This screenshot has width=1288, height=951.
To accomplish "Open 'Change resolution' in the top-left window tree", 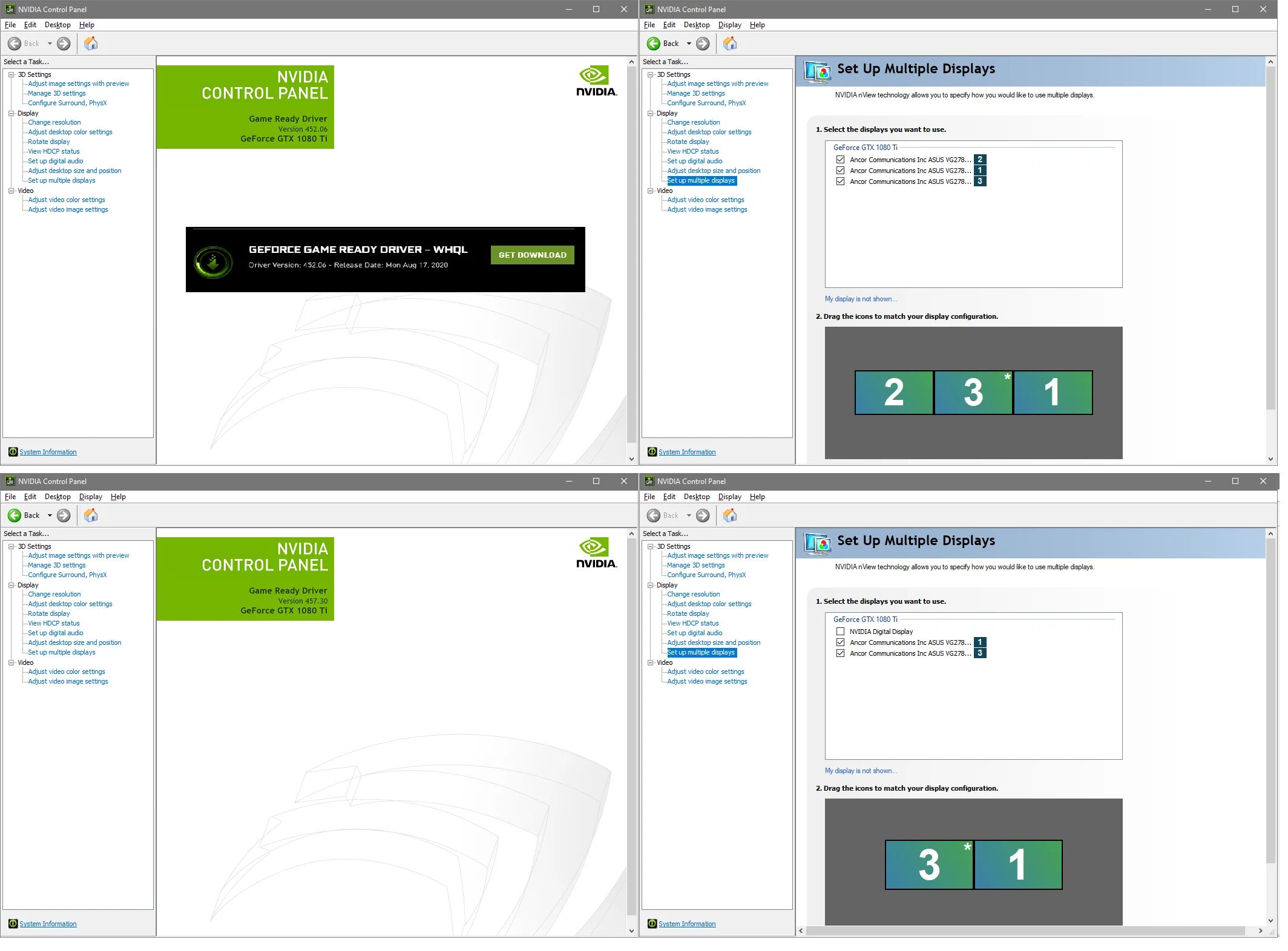I will [x=54, y=122].
